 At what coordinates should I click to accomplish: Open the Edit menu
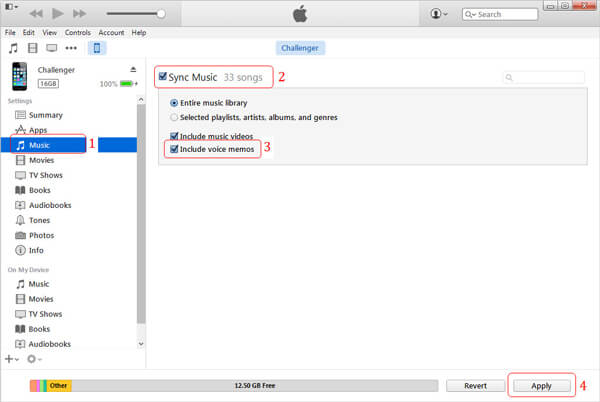tap(29, 33)
